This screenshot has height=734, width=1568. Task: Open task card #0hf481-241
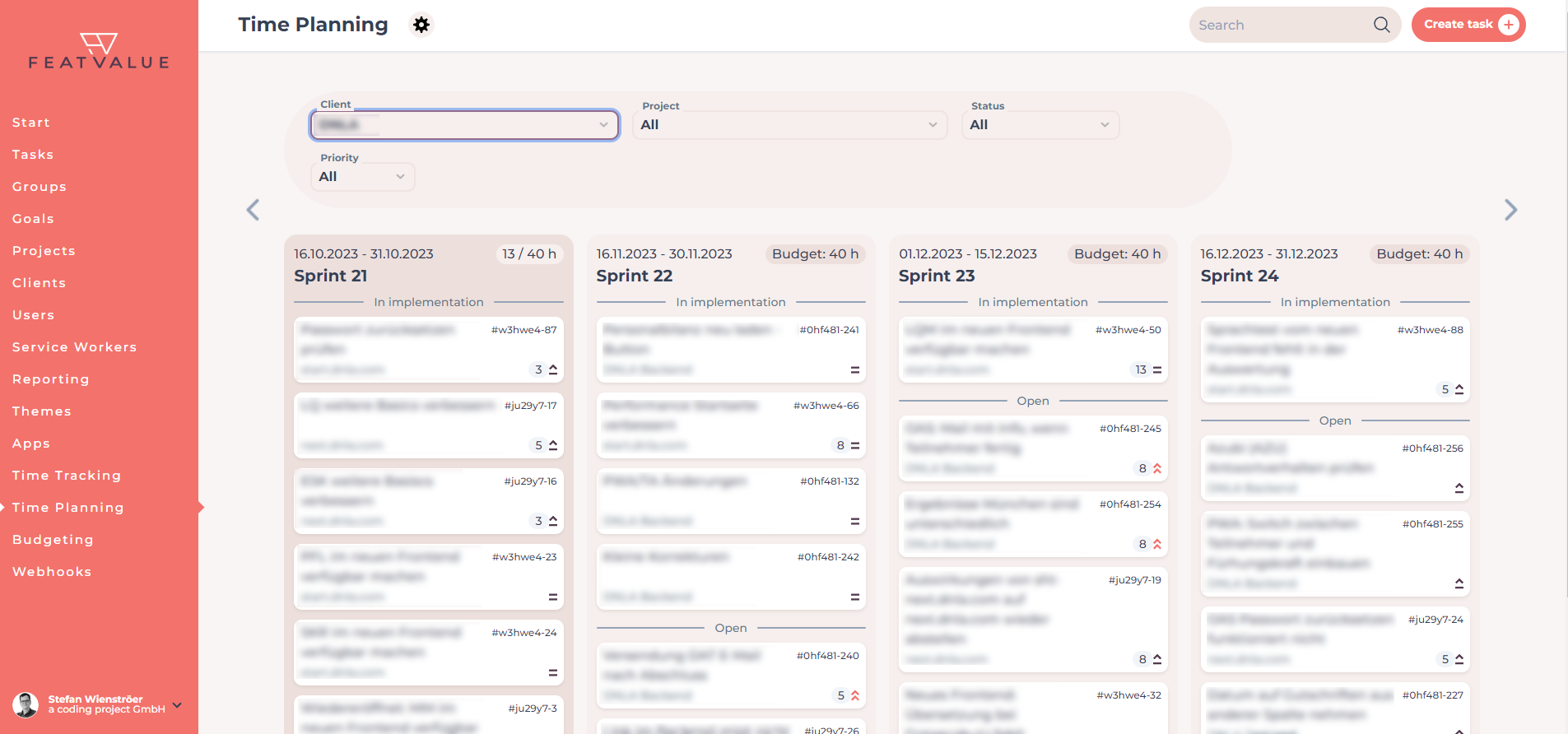point(731,350)
